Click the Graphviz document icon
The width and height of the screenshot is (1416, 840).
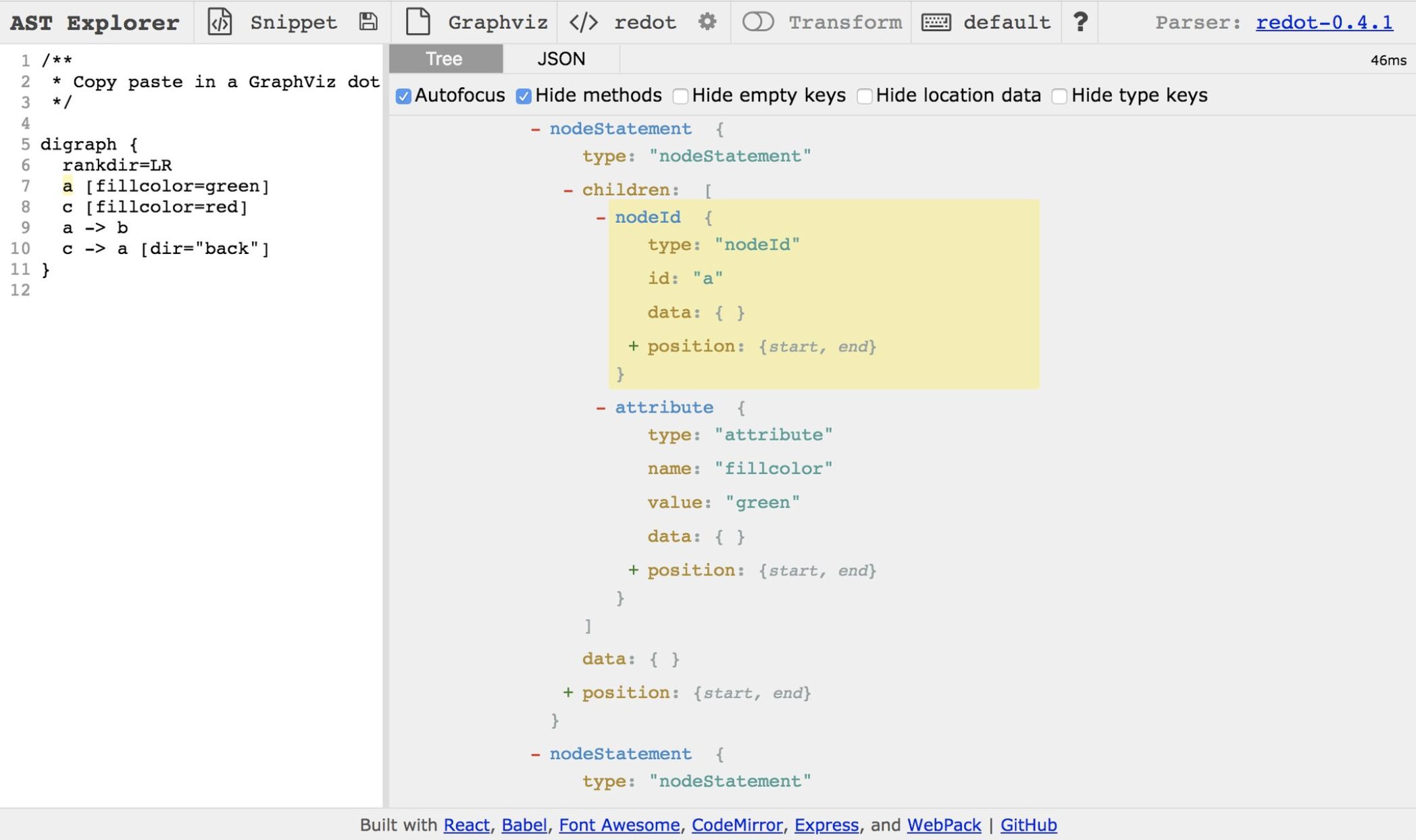click(x=418, y=22)
